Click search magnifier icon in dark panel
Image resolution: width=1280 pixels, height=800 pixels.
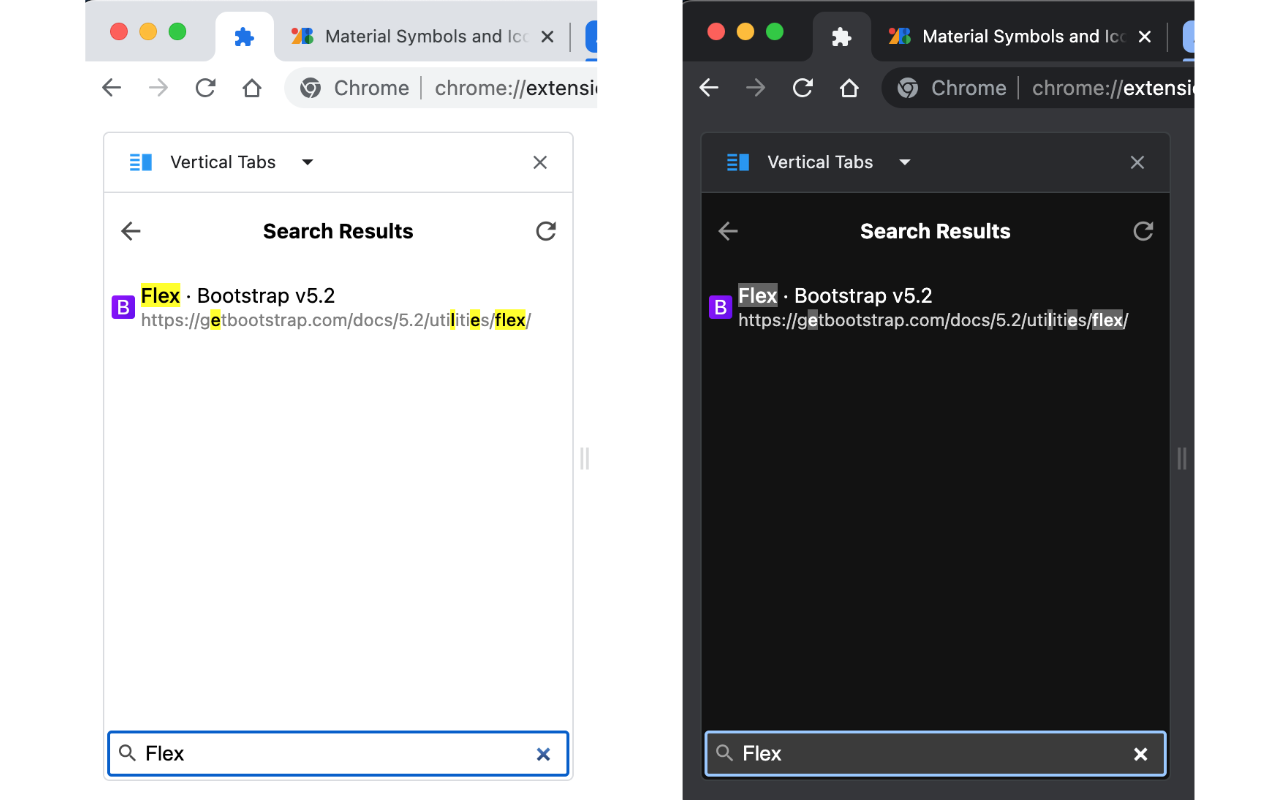pyautogui.click(x=724, y=753)
